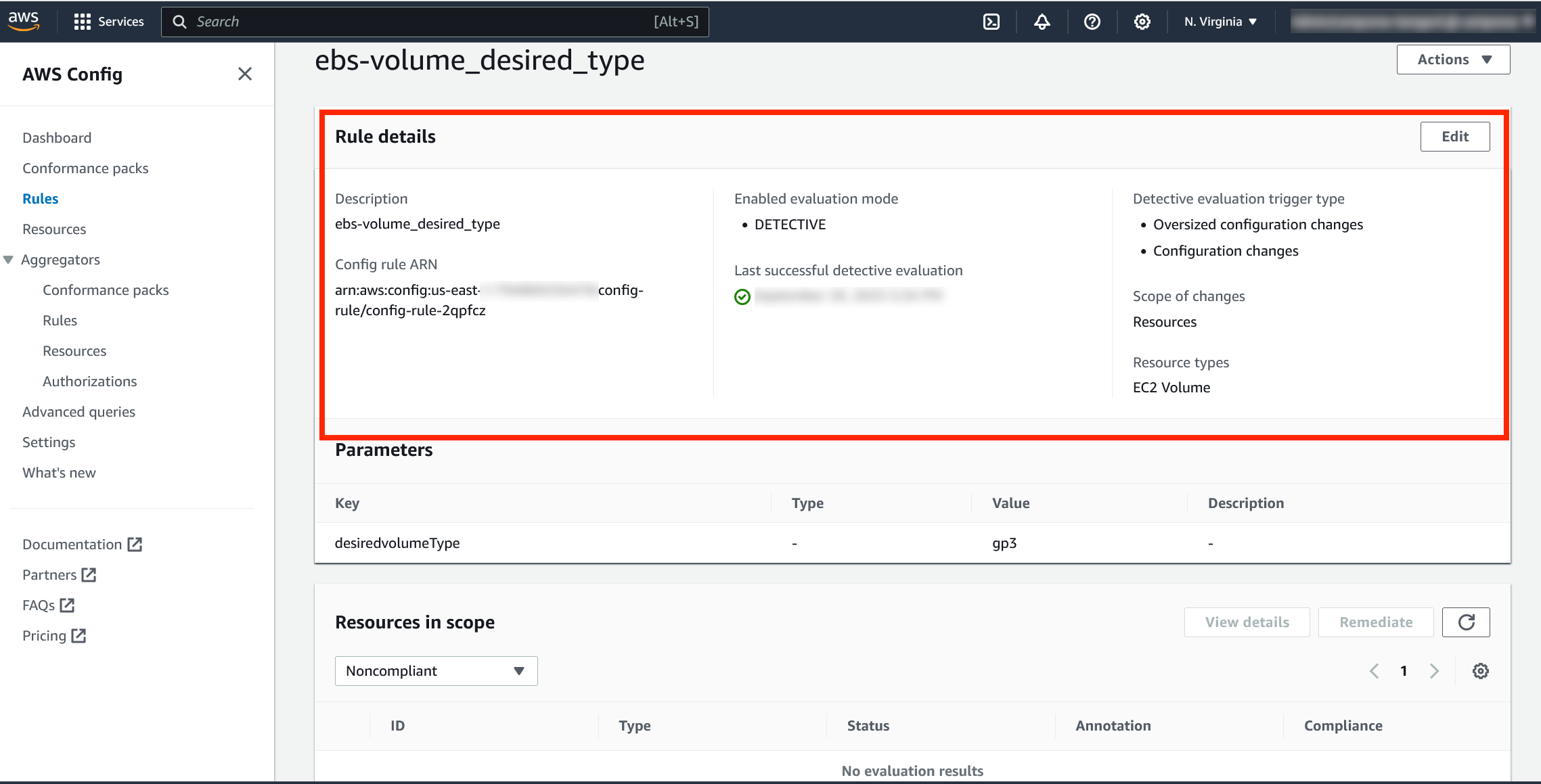Open the Noncompliant filter dropdown

[x=435, y=670]
